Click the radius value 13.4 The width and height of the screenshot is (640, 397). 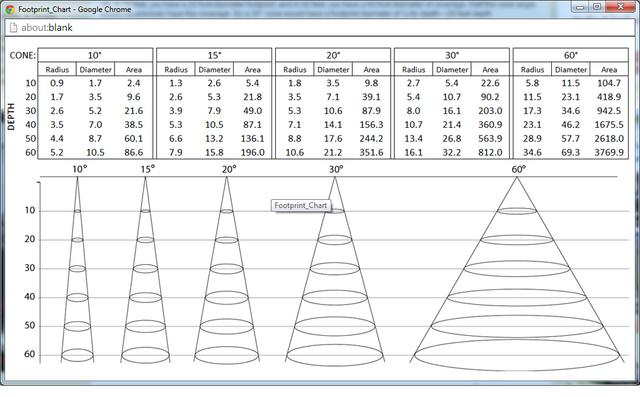(413, 139)
